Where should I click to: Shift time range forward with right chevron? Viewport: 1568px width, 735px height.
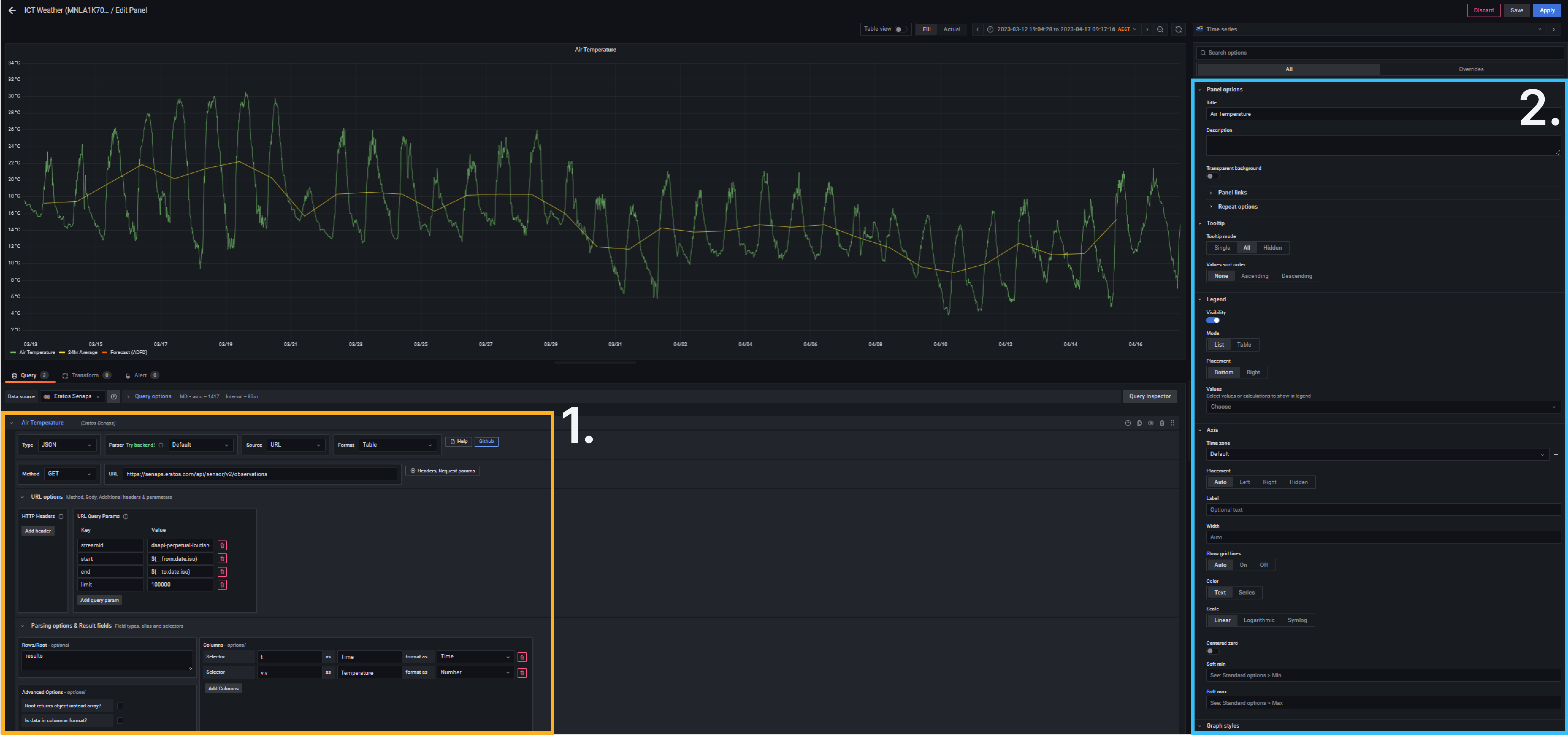pyautogui.click(x=1147, y=29)
